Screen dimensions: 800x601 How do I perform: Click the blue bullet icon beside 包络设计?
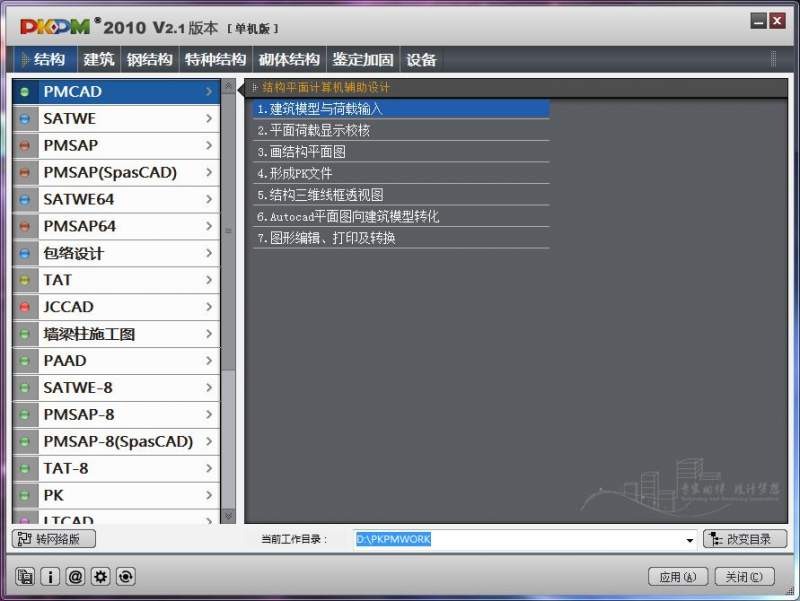click(24, 254)
